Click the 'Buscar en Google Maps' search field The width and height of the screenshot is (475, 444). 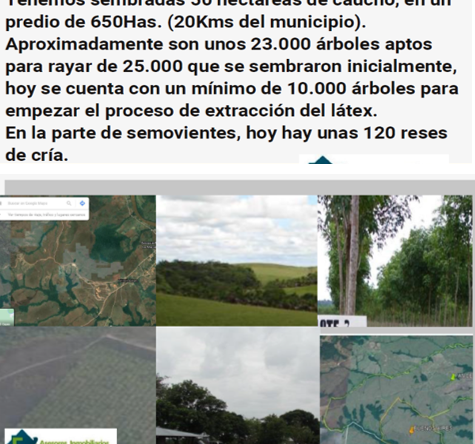click(x=36, y=203)
